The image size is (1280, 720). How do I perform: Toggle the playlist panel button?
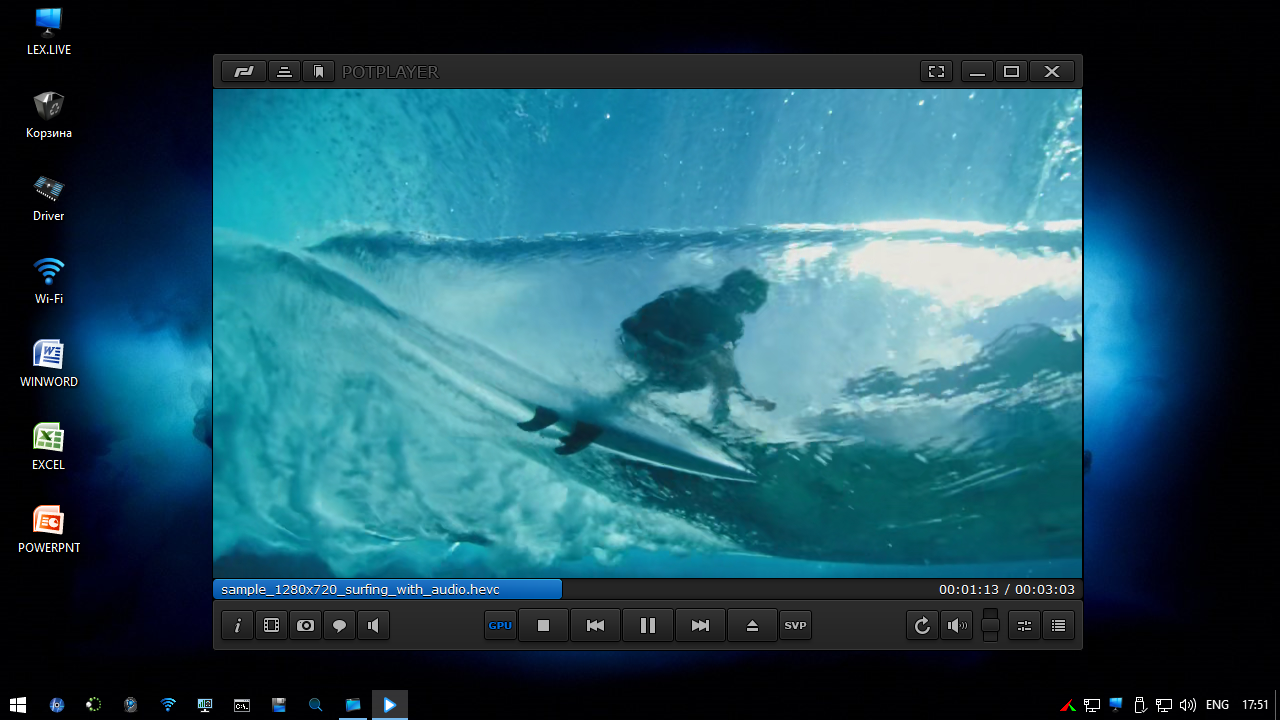coord(1058,626)
